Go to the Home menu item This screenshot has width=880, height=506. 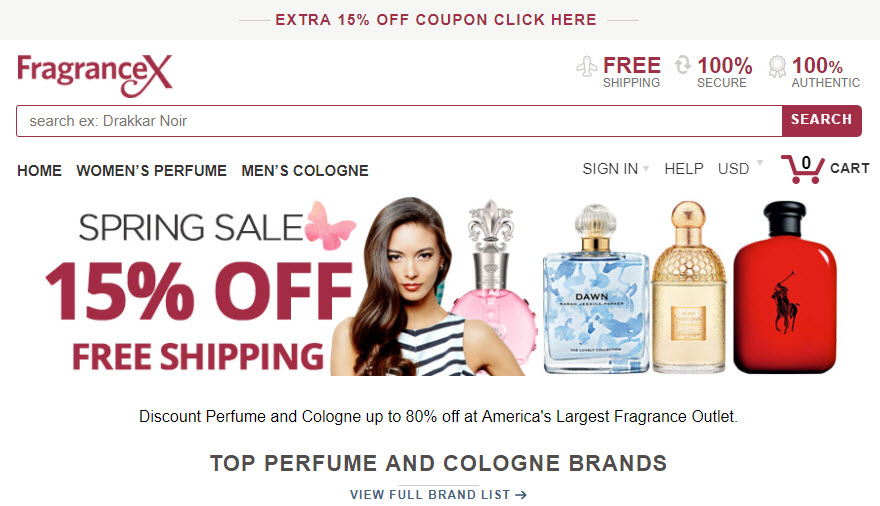(39, 171)
